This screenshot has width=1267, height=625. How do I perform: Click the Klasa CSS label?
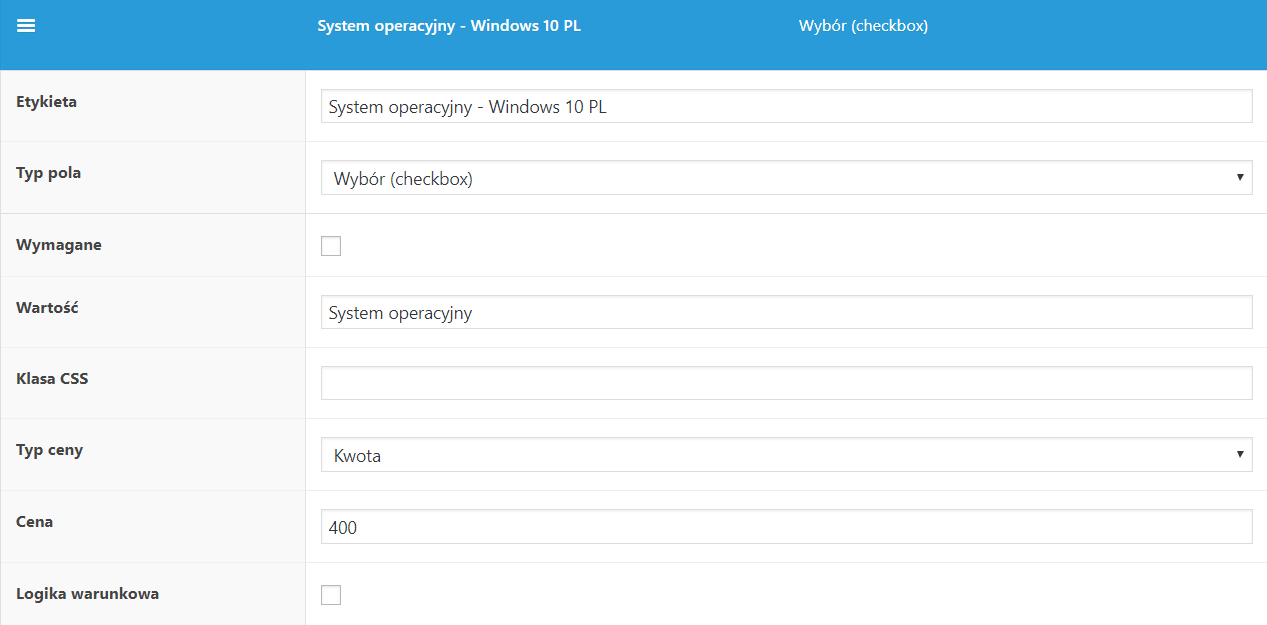[52, 378]
